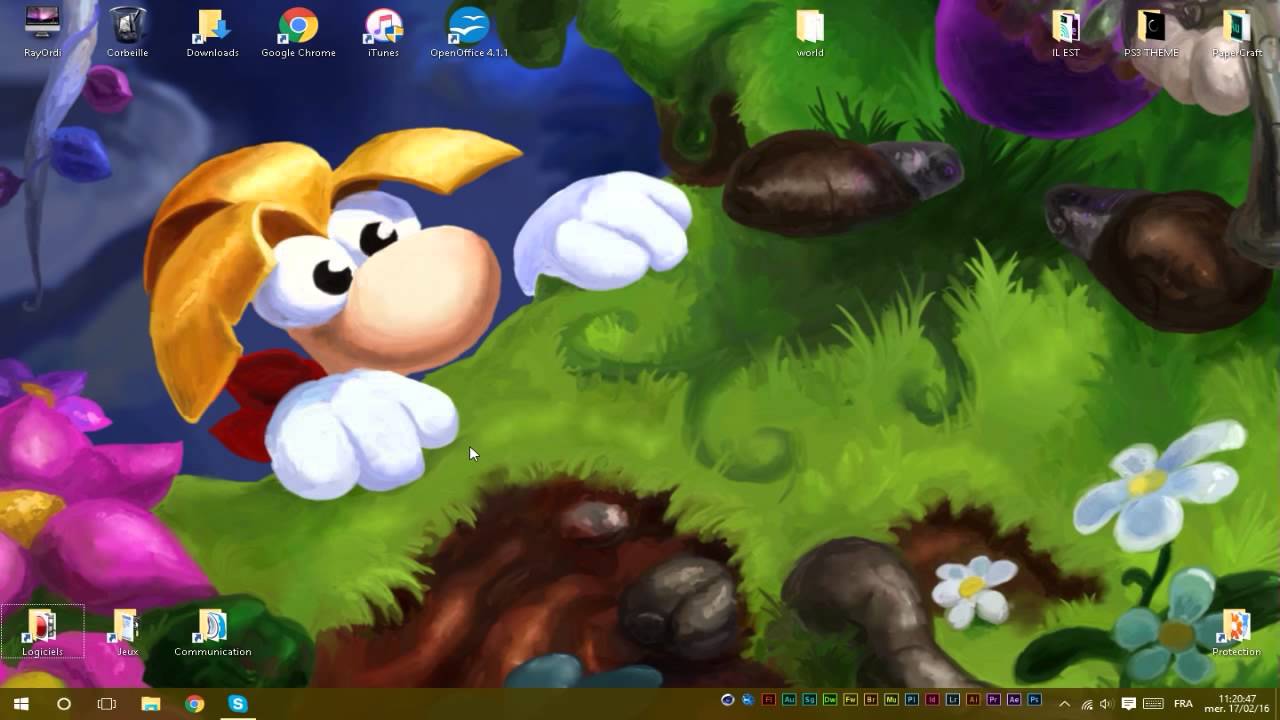Show hidden system tray icons
This screenshot has width=1280, height=720.
click(1064, 704)
